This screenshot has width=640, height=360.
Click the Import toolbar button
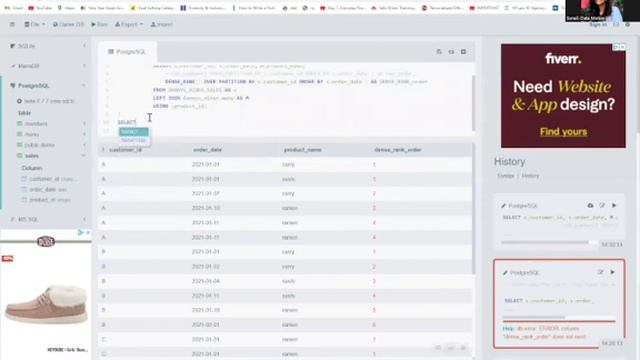pyautogui.click(x=162, y=24)
